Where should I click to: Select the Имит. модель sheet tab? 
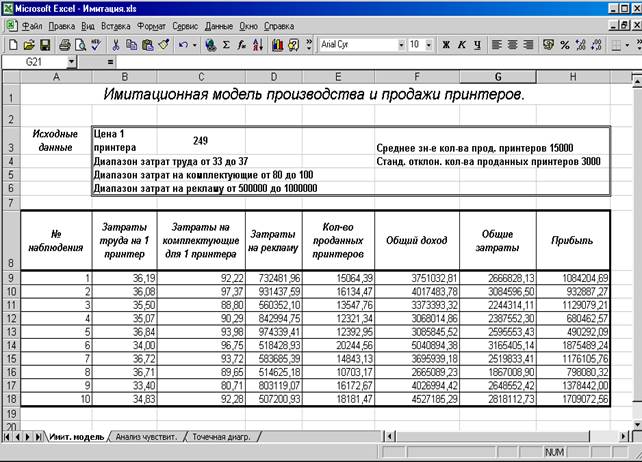[77, 437]
